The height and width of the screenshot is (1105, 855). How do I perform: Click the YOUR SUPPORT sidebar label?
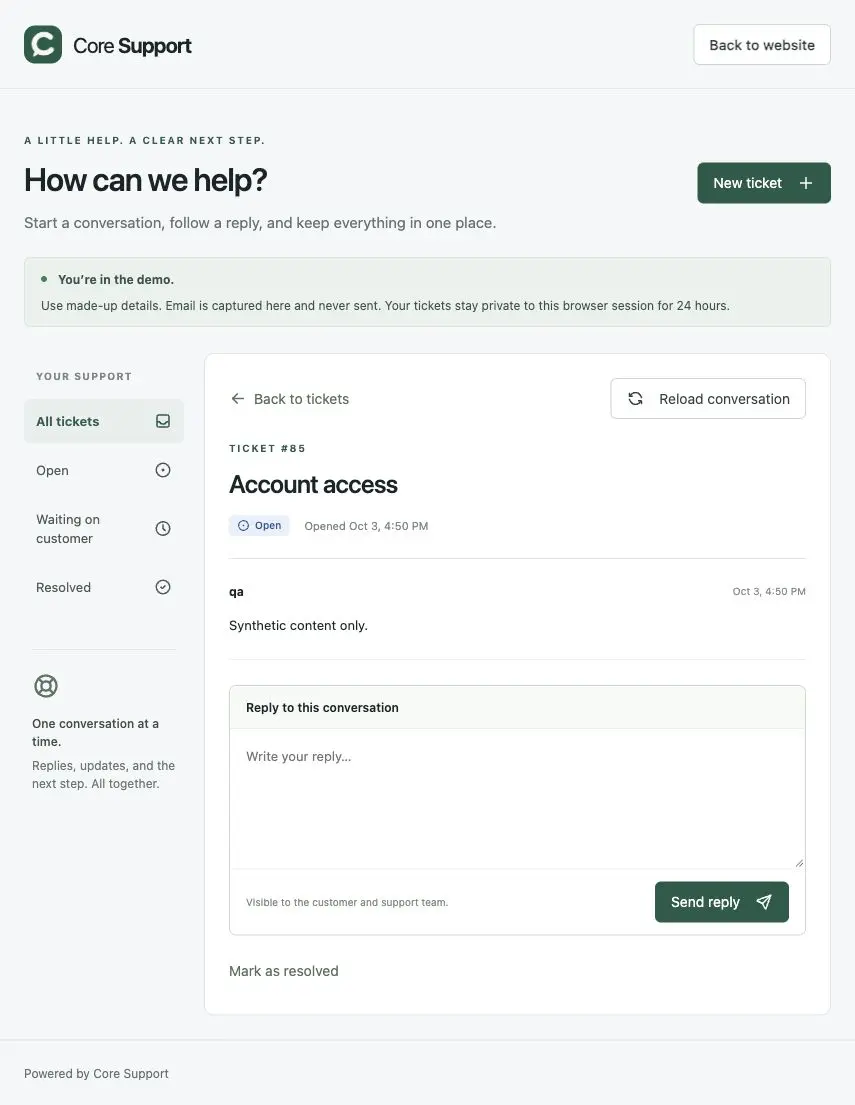[84, 376]
